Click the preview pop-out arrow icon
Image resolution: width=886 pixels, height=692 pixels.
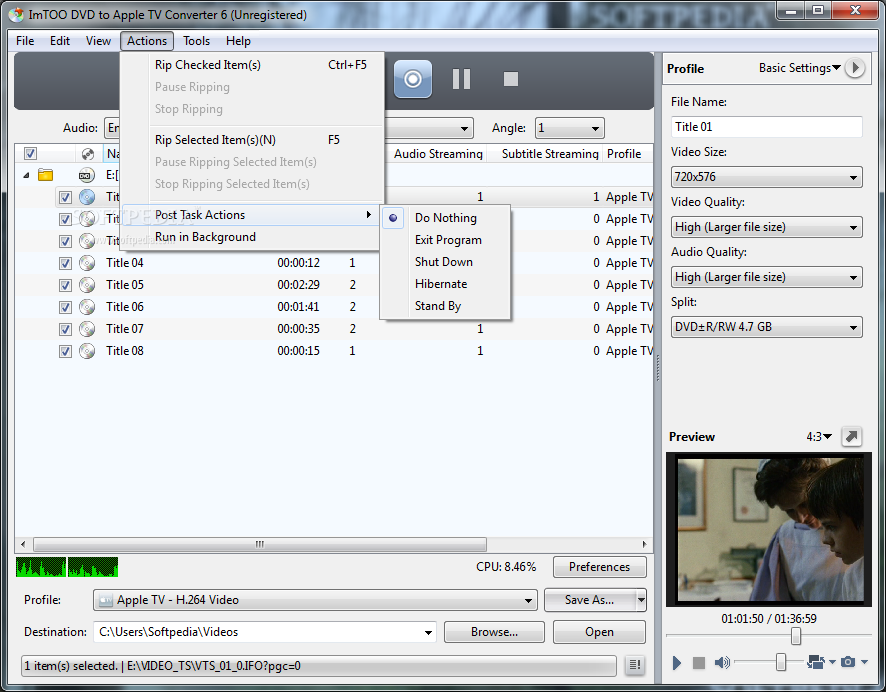tap(851, 436)
